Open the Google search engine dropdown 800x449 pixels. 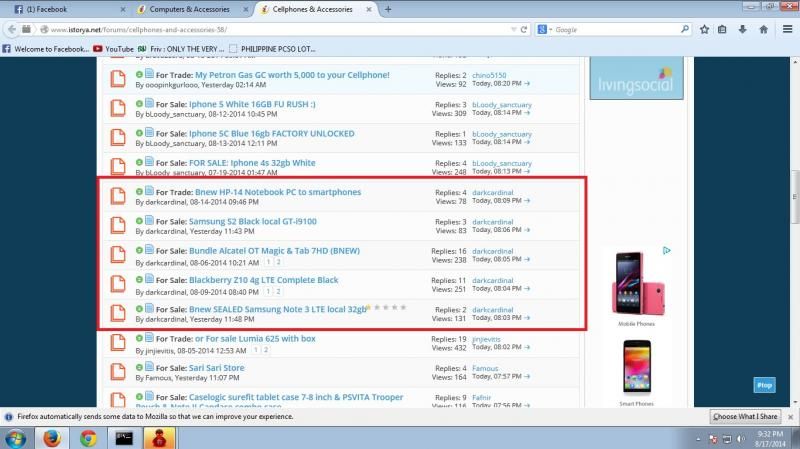click(x=544, y=30)
